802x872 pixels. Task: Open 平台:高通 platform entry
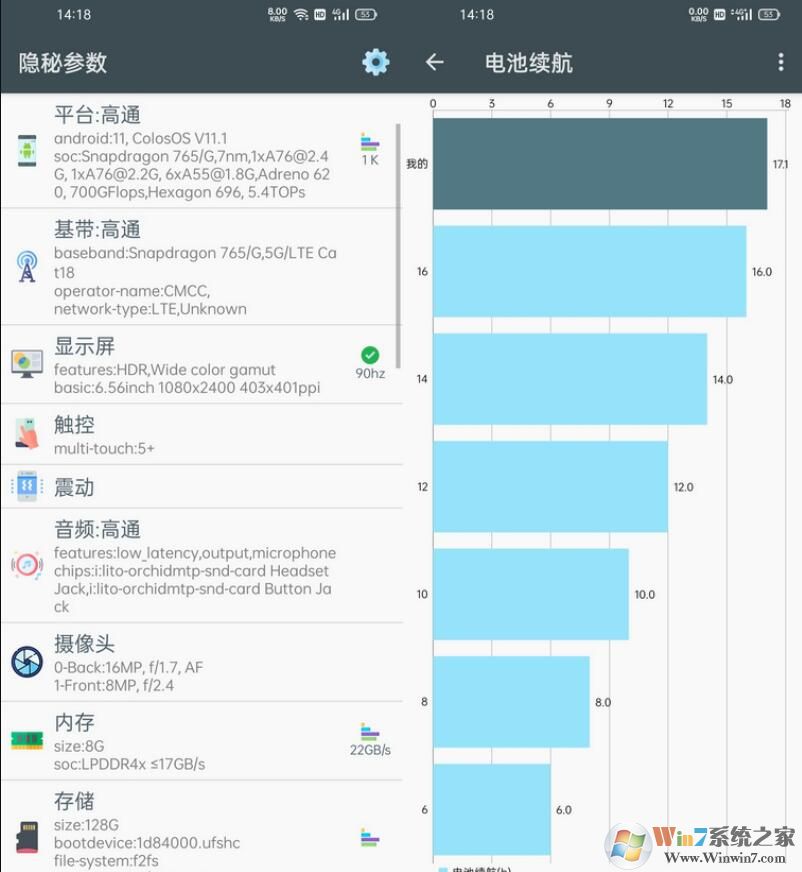[x=201, y=152]
